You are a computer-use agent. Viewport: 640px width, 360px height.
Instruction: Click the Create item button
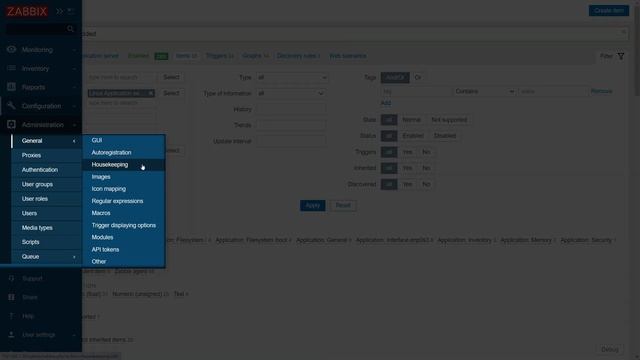tap(609, 11)
